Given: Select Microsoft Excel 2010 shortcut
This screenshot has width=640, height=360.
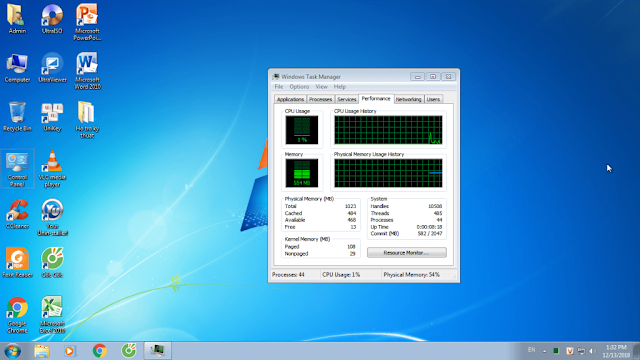Looking at the screenshot, I should pos(52,315).
